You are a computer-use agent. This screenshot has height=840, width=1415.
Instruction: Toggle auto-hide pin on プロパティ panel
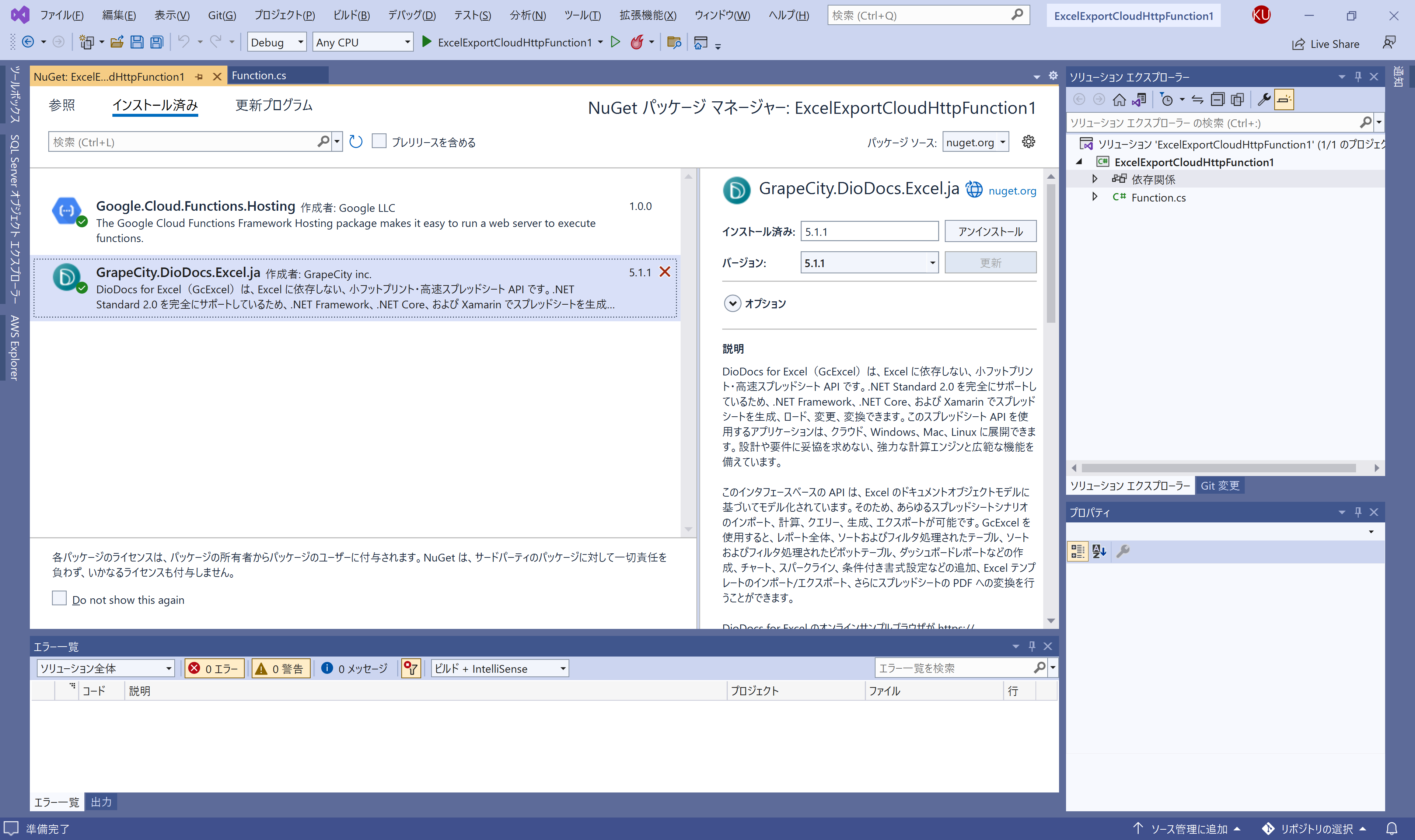click(1358, 512)
